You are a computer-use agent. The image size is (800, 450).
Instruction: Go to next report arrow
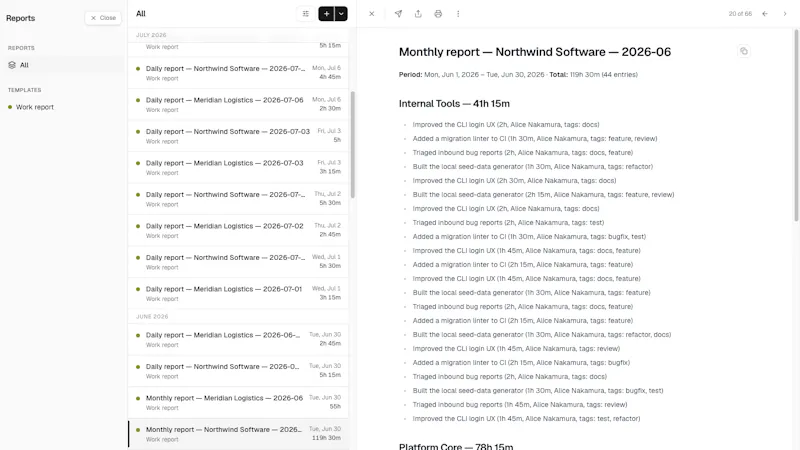click(x=785, y=14)
